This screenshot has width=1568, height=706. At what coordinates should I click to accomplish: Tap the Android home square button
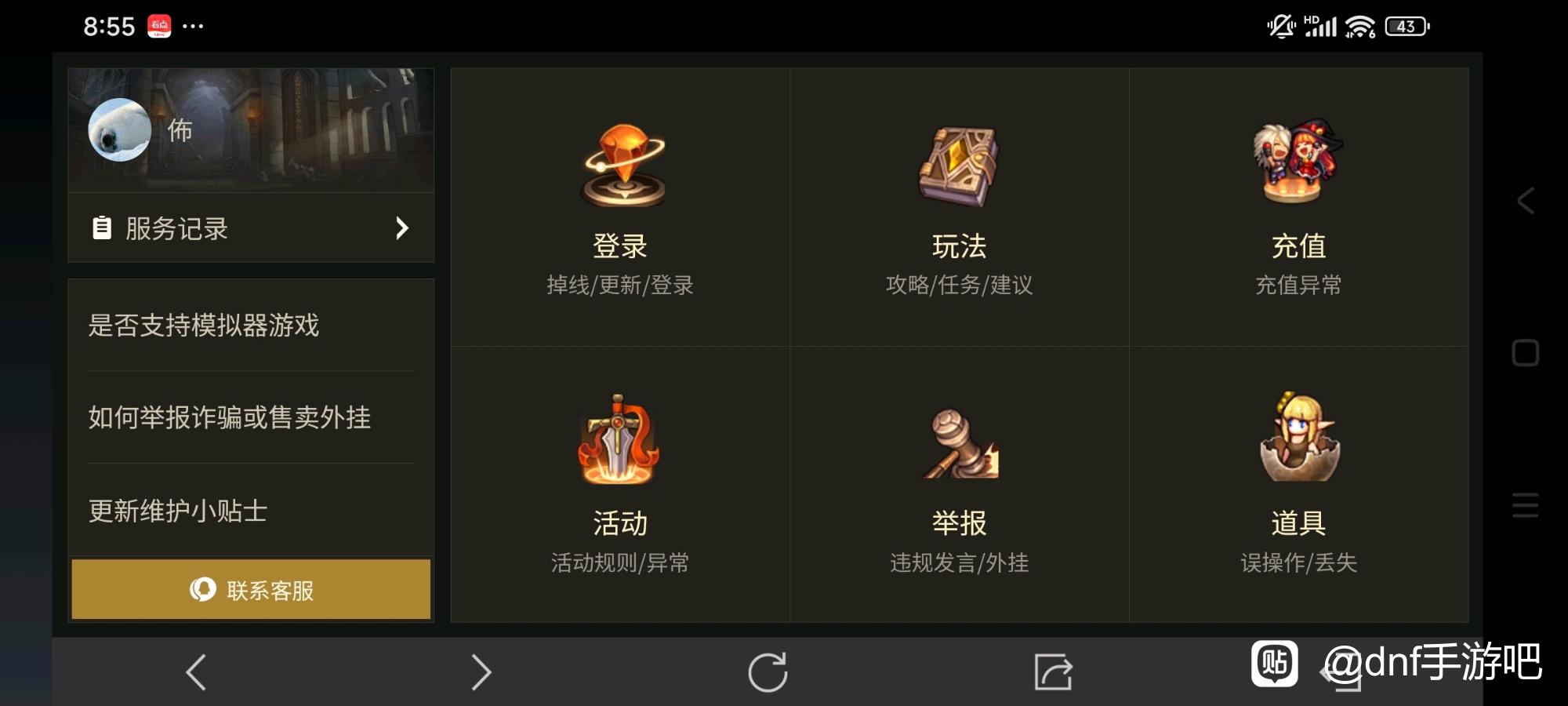tap(1526, 353)
